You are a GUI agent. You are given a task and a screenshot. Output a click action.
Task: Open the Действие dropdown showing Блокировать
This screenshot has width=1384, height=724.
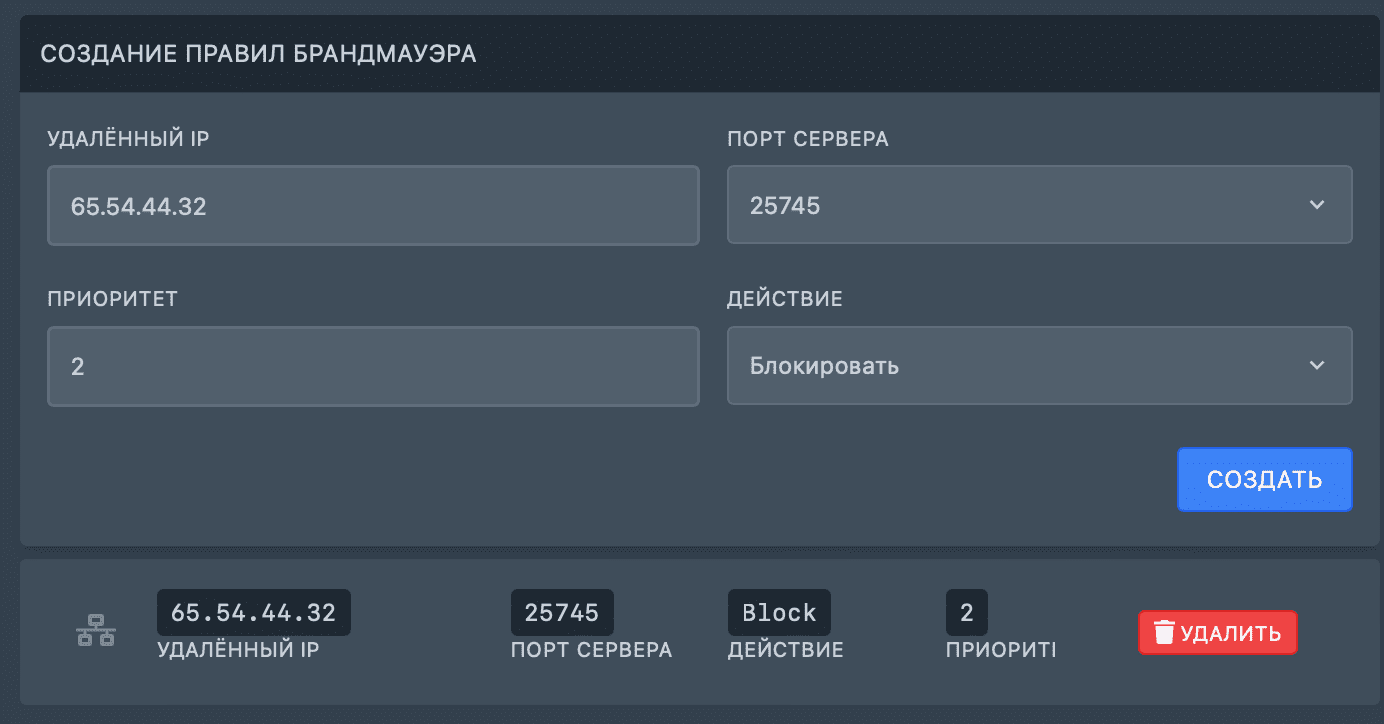pyautogui.click(x=1040, y=365)
